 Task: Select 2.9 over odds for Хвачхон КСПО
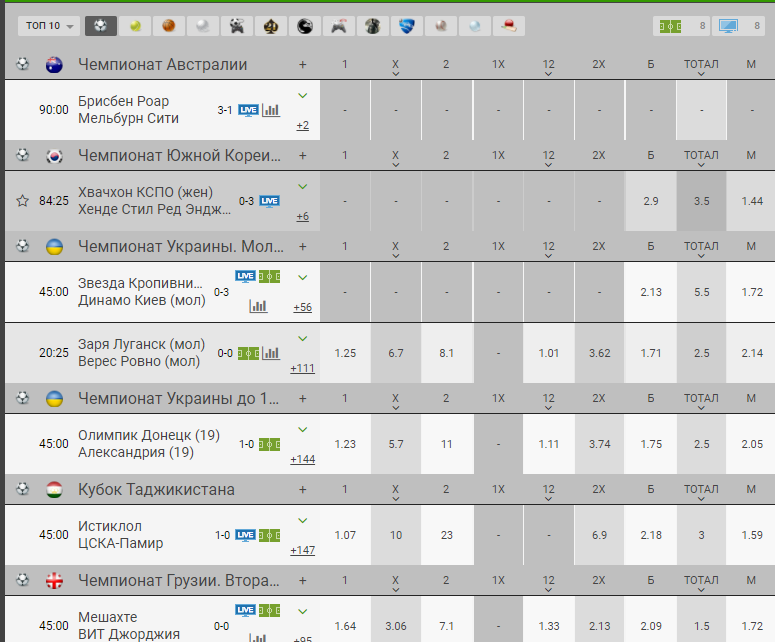(651, 201)
